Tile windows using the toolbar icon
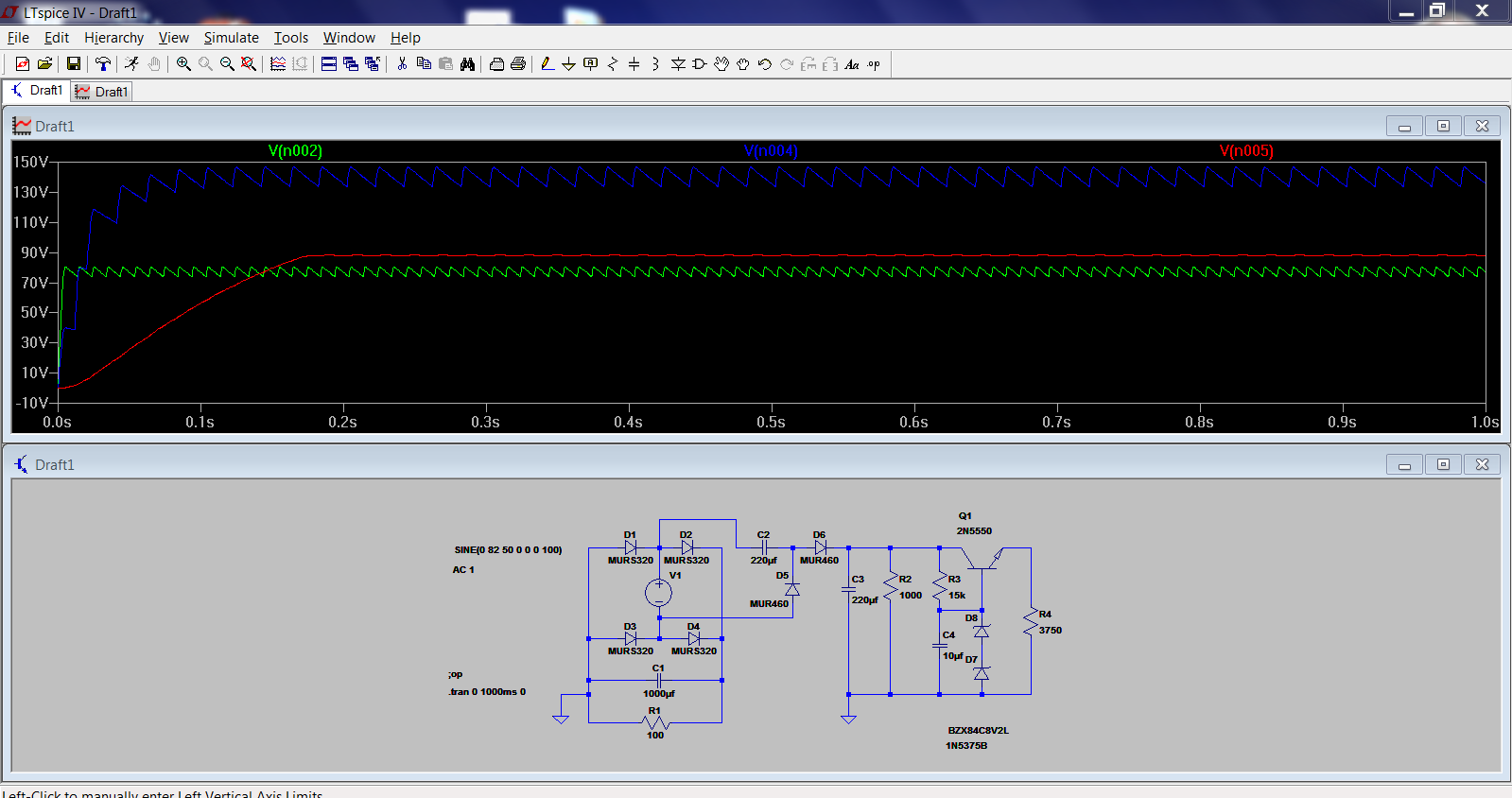The width and height of the screenshot is (1512, 798). 329,63
